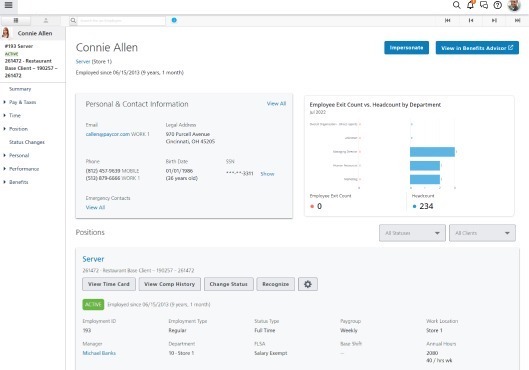This screenshot has height=370, width=529.
Task: Click the FLSA value Salary Exempt
Action: click(271, 353)
